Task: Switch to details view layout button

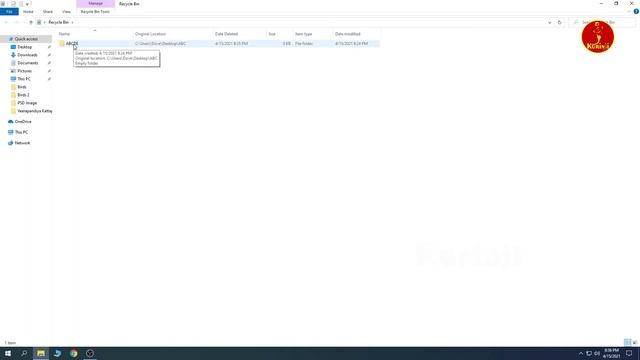Action: (627, 342)
